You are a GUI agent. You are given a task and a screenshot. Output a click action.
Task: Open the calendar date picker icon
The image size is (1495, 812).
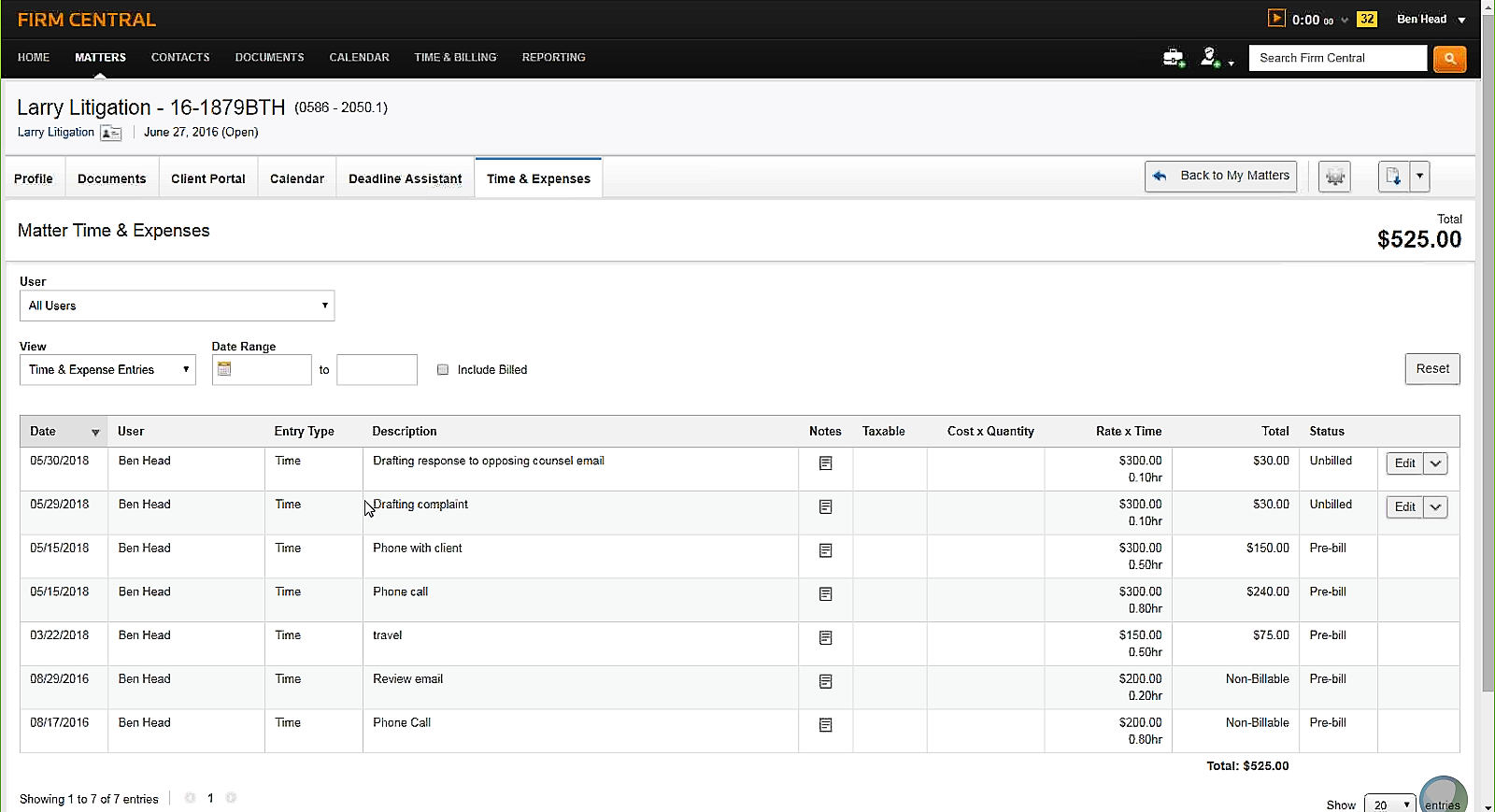224,369
